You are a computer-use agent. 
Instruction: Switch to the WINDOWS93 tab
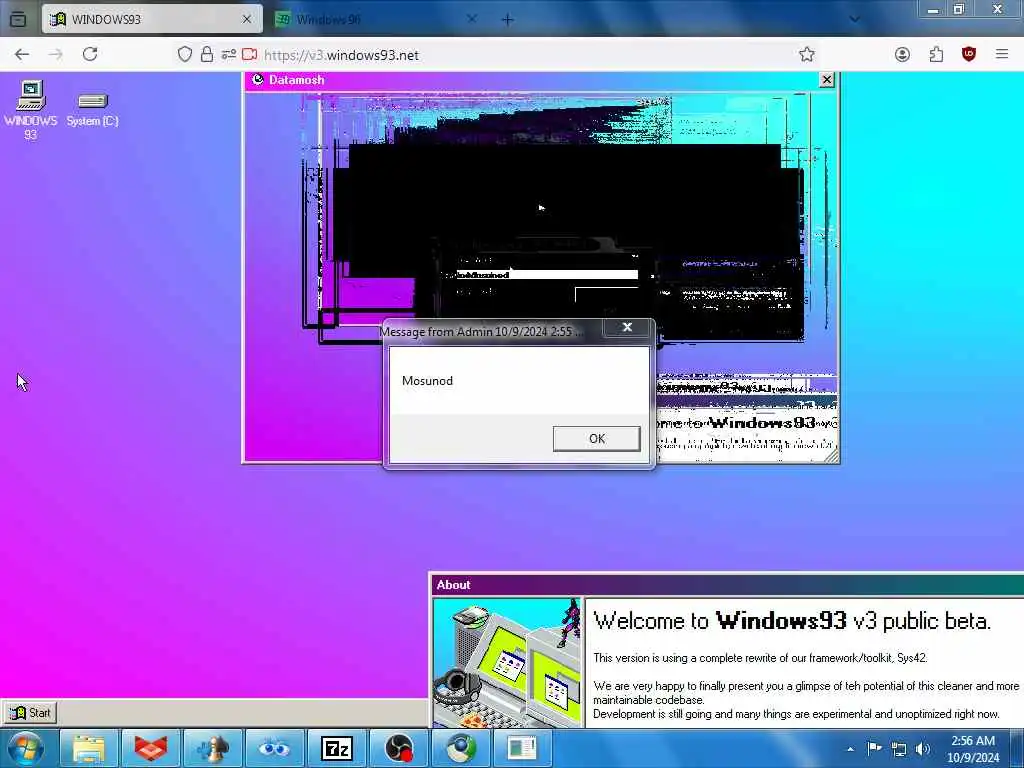(x=152, y=19)
